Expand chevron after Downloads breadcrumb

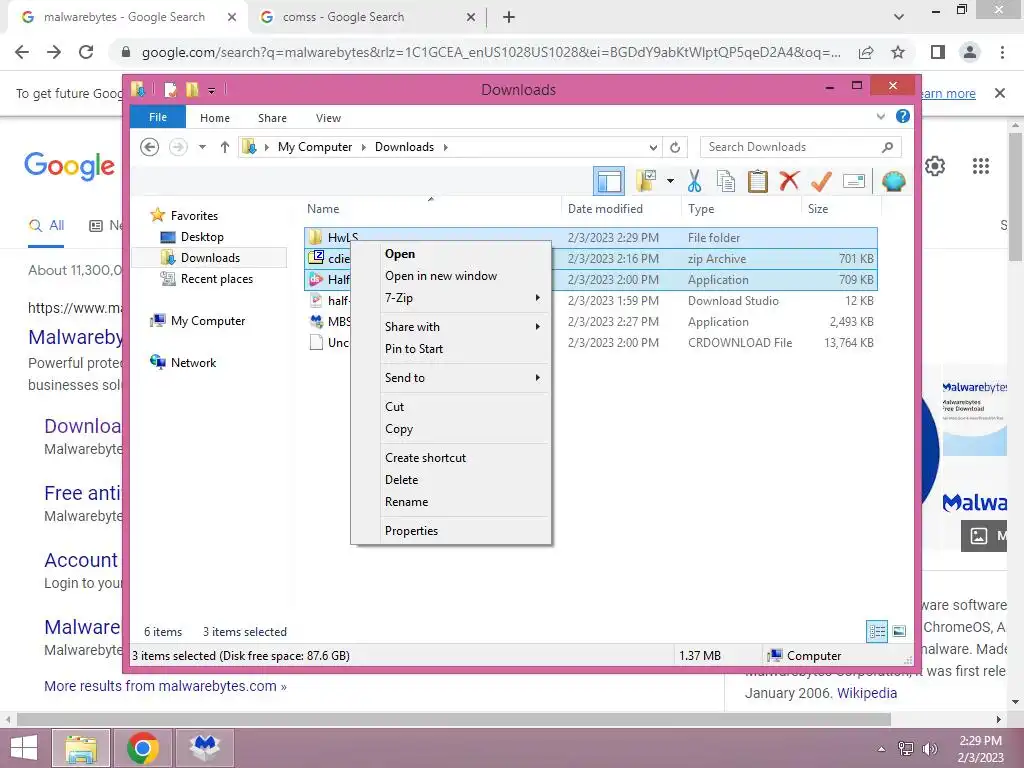click(445, 147)
